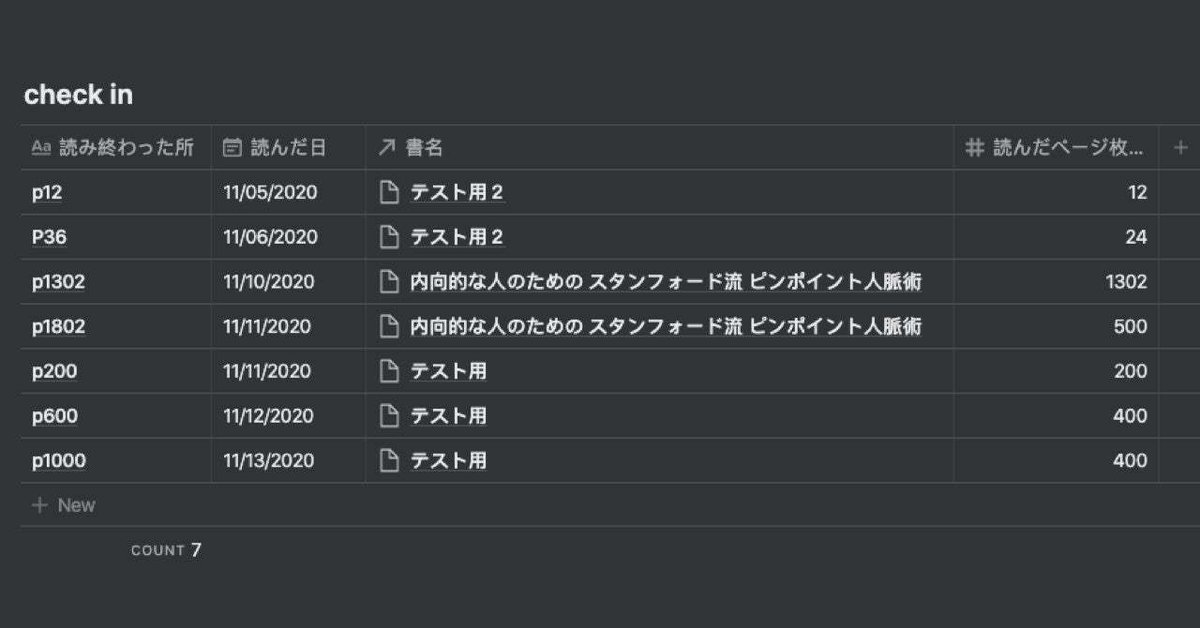Open the テスト用 link in p600 row
Viewport: 1200px width, 628px height.
[448, 416]
